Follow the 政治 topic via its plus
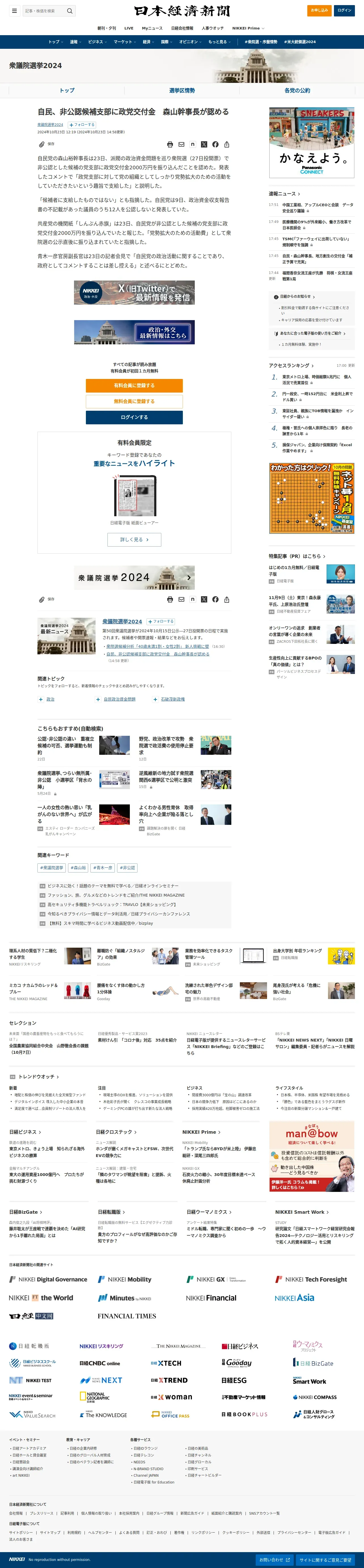Image resolution: width=364 pixels, height=1568 pixels. click(41, 699)
